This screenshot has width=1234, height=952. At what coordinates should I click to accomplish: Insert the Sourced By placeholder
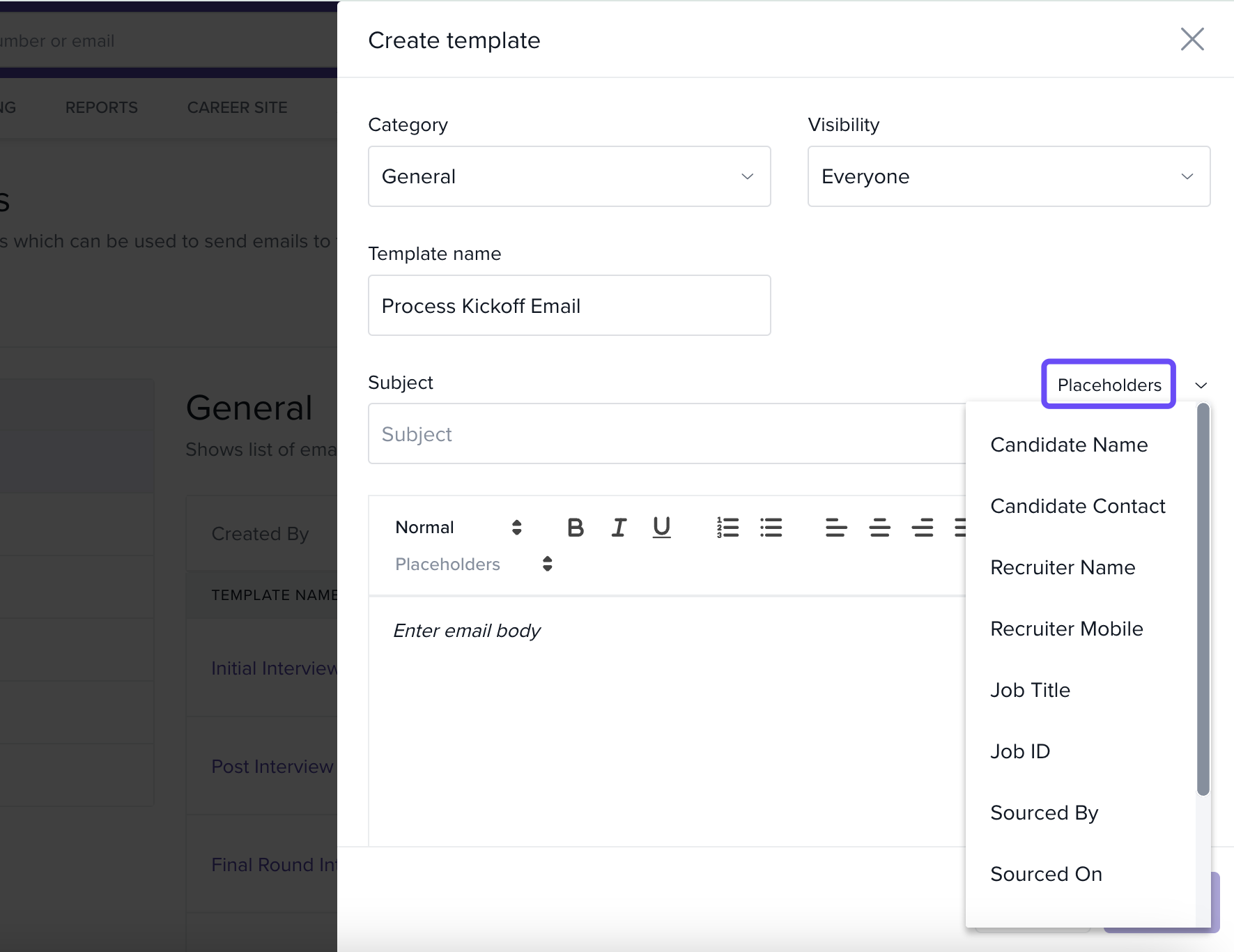1044,813
